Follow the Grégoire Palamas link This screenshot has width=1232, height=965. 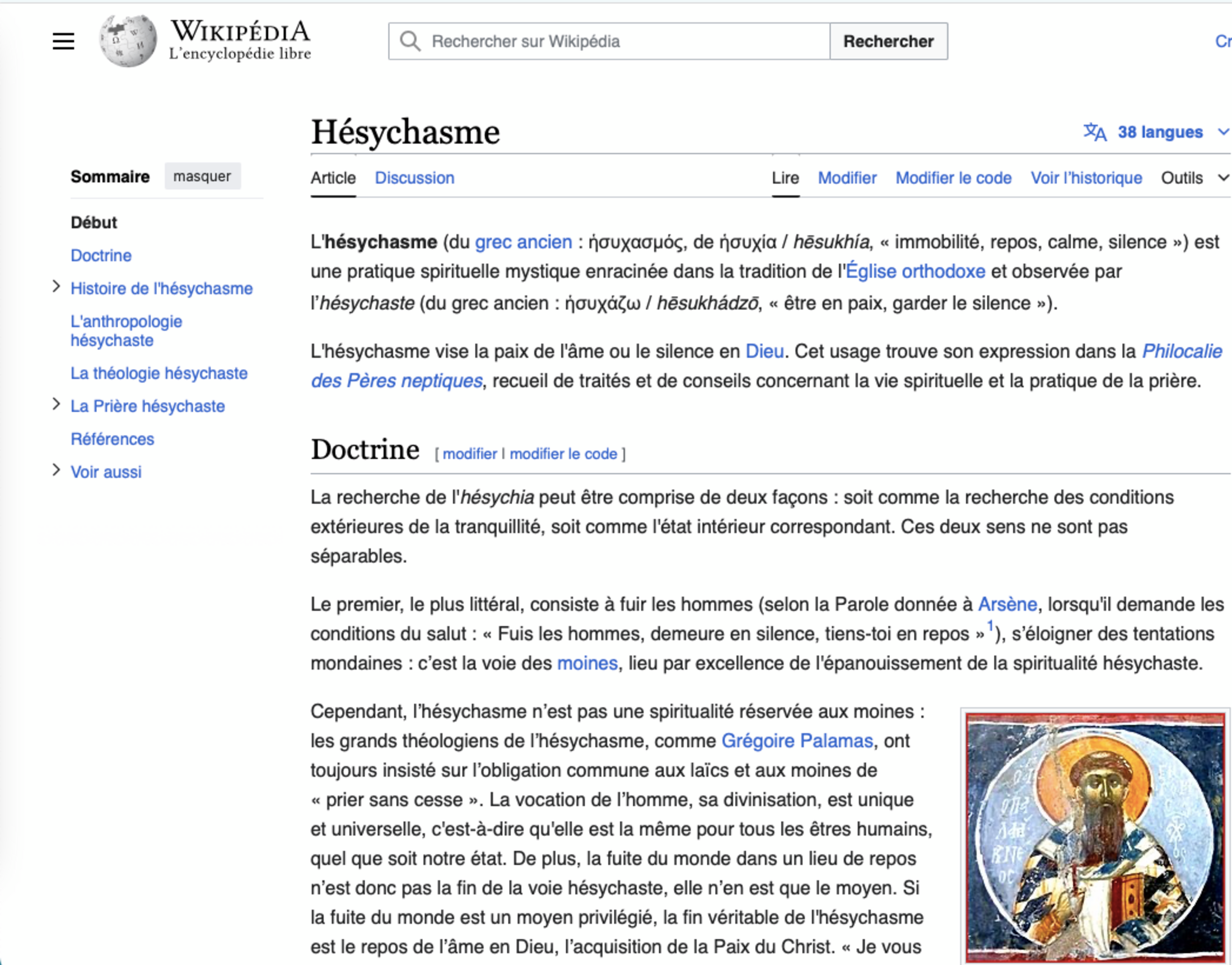[x=796, y=741]
